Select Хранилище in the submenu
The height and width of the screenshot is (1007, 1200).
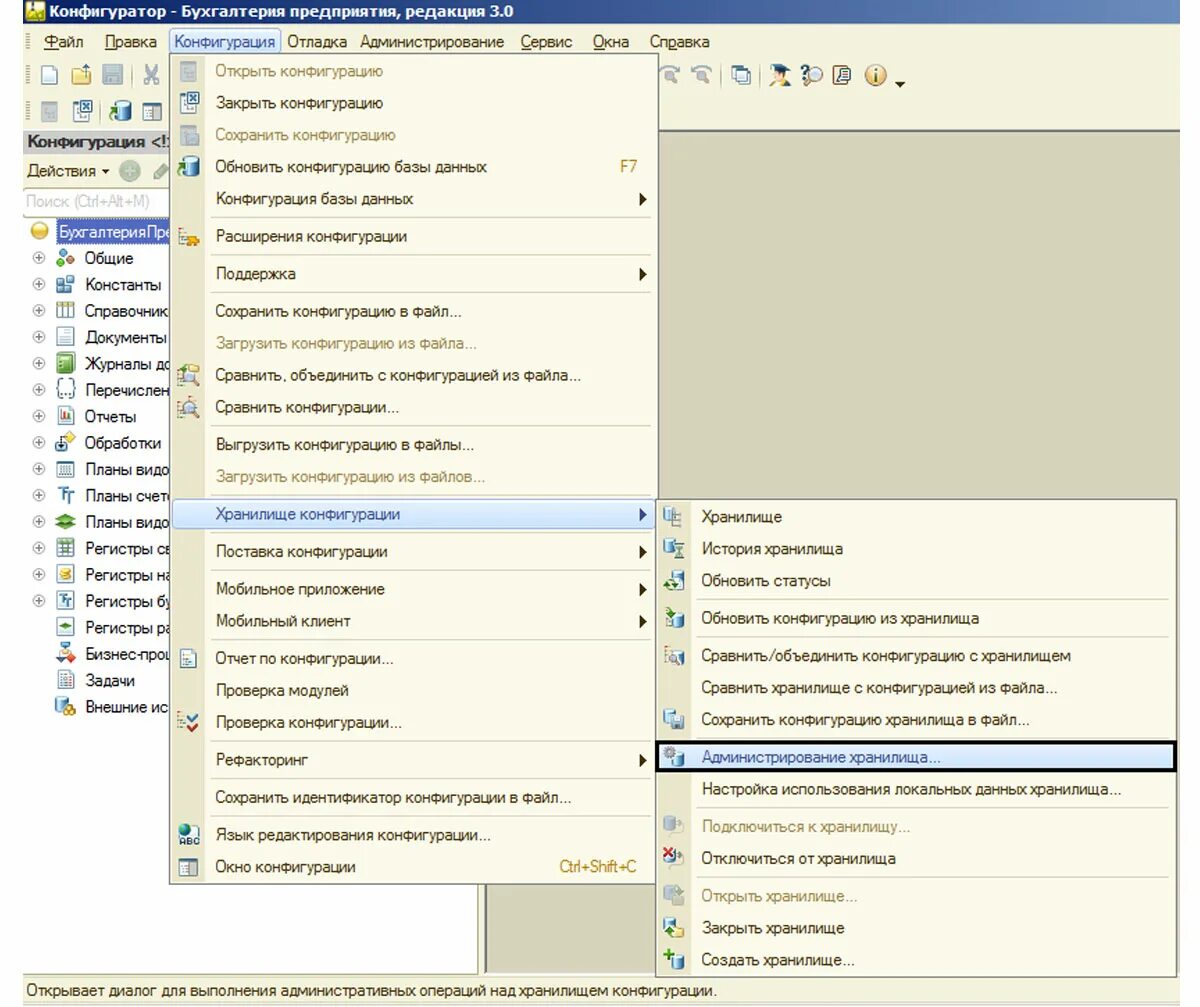point(915,517)
